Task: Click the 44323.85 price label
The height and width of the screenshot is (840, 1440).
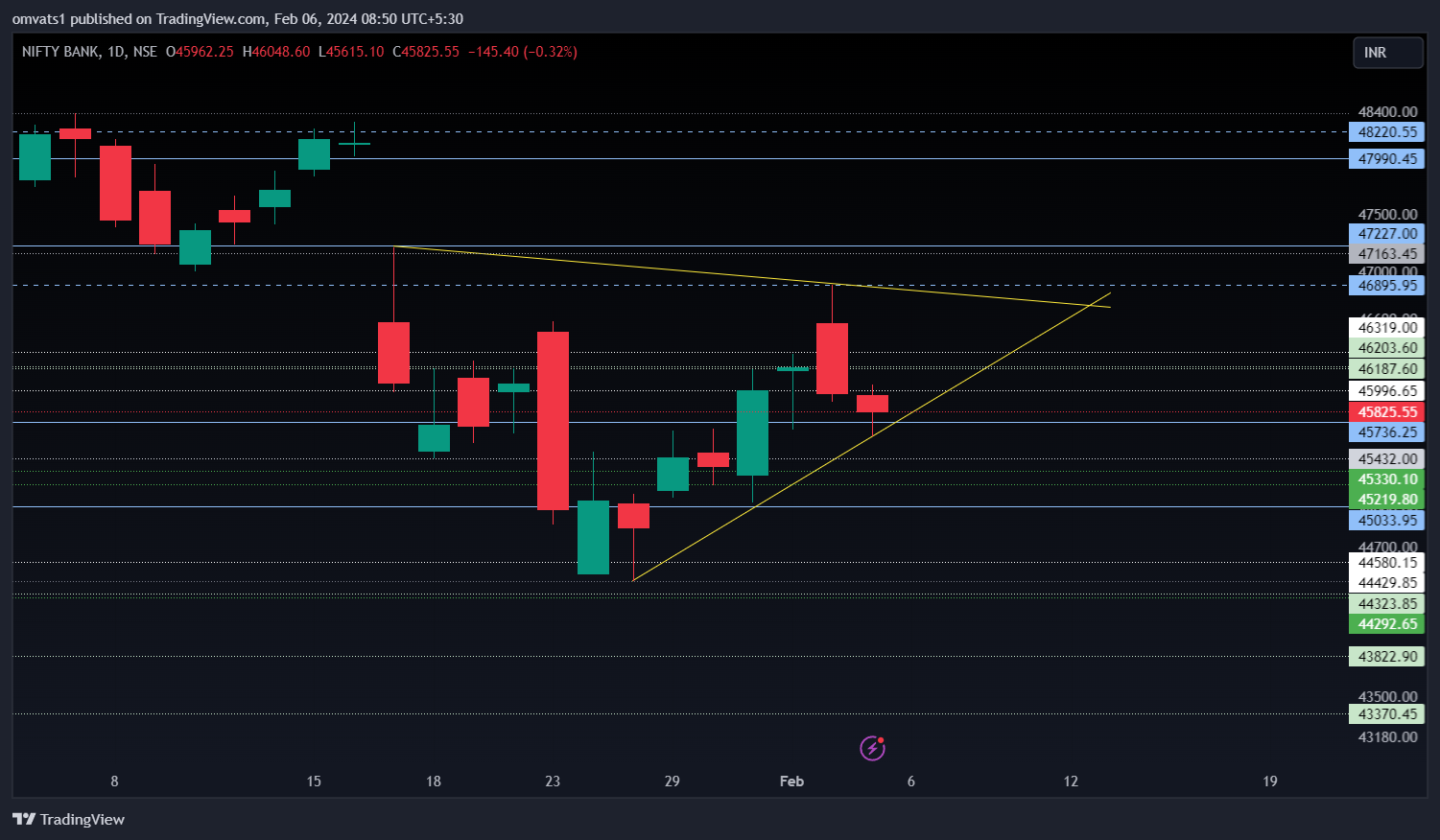Action: click(x=1387, y=604)
